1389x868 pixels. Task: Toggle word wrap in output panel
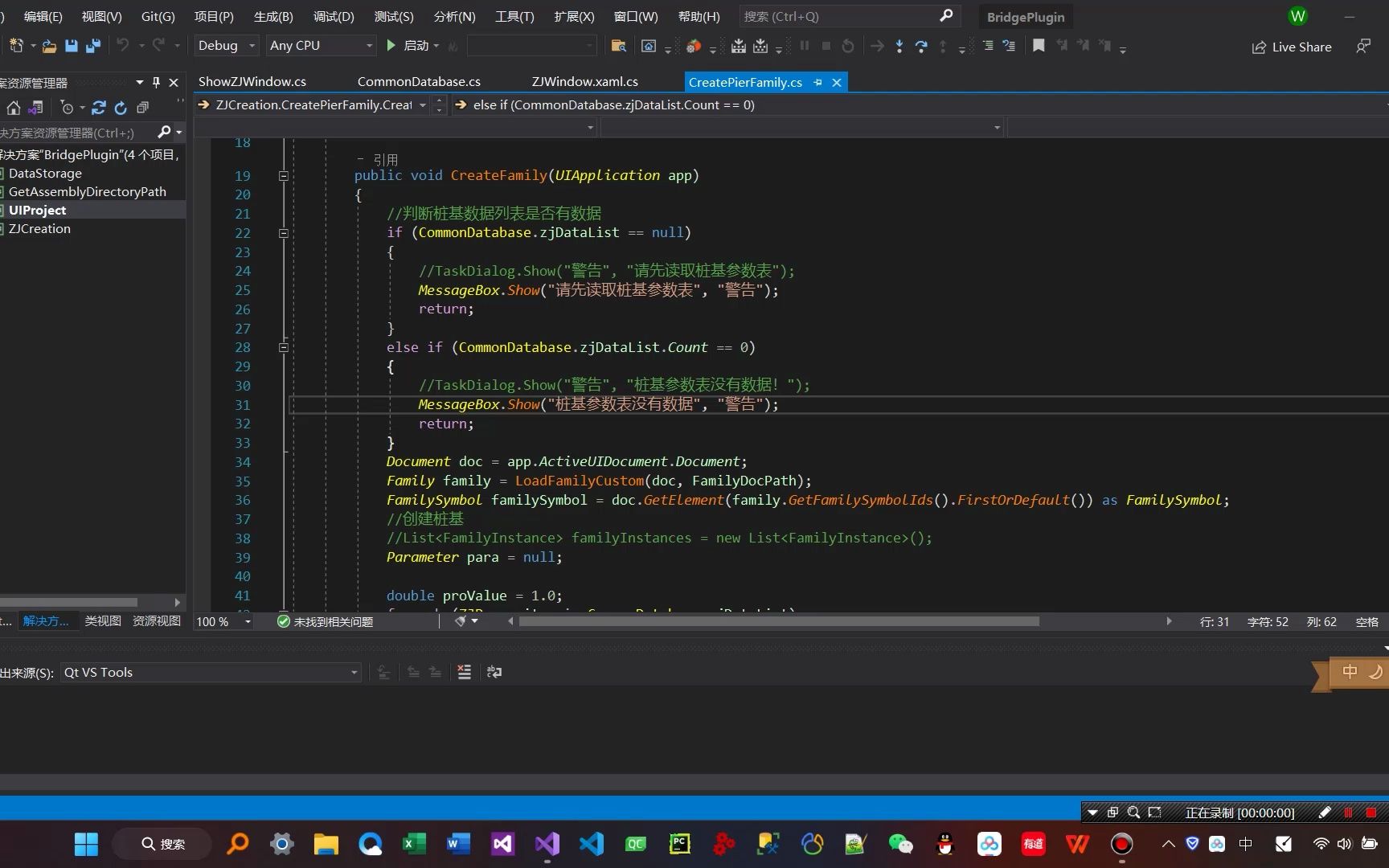coord(494,672)
